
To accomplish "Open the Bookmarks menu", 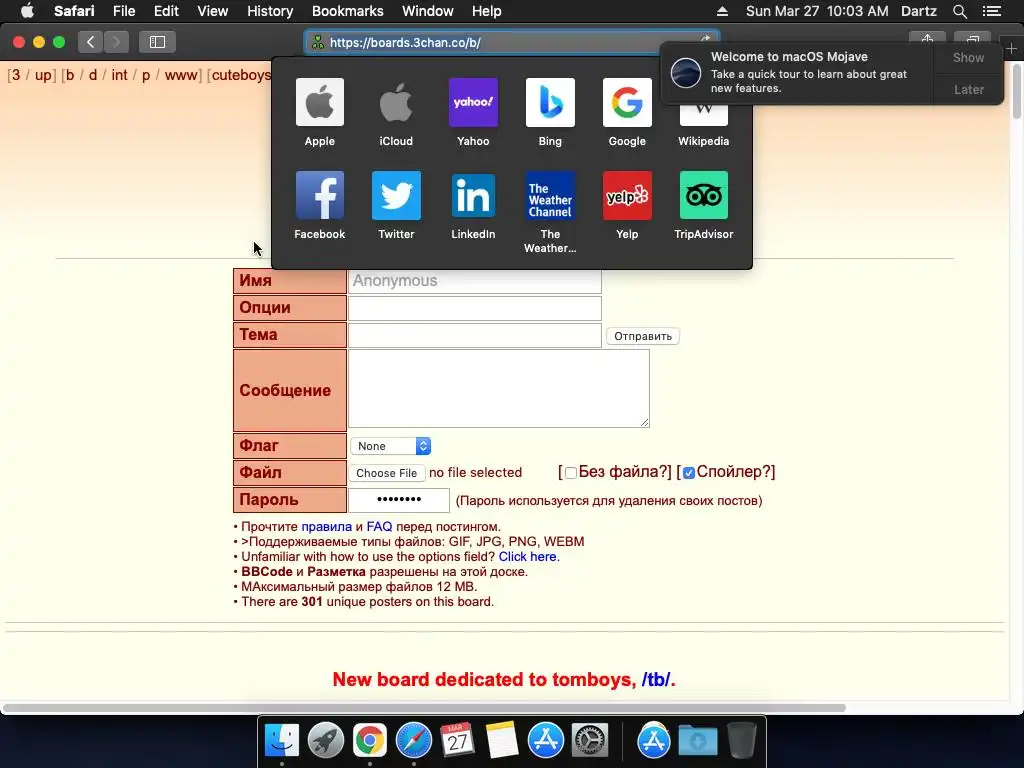I will (x=347, y=11).
